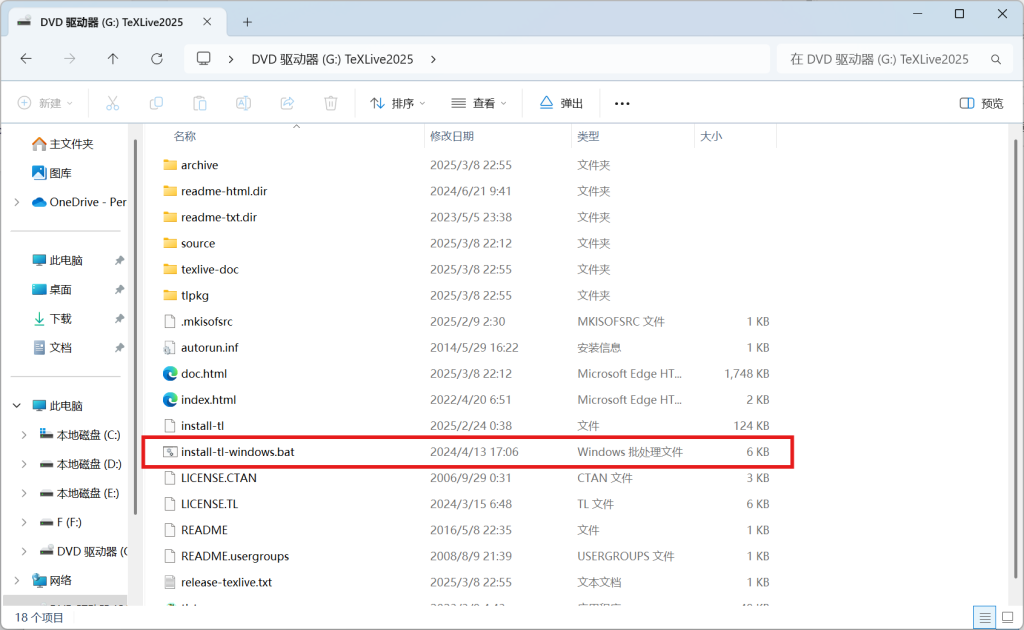The height and width of the screenshot is (630, 1024).
Task: Go up one folder level
Action: coord(113,59)
